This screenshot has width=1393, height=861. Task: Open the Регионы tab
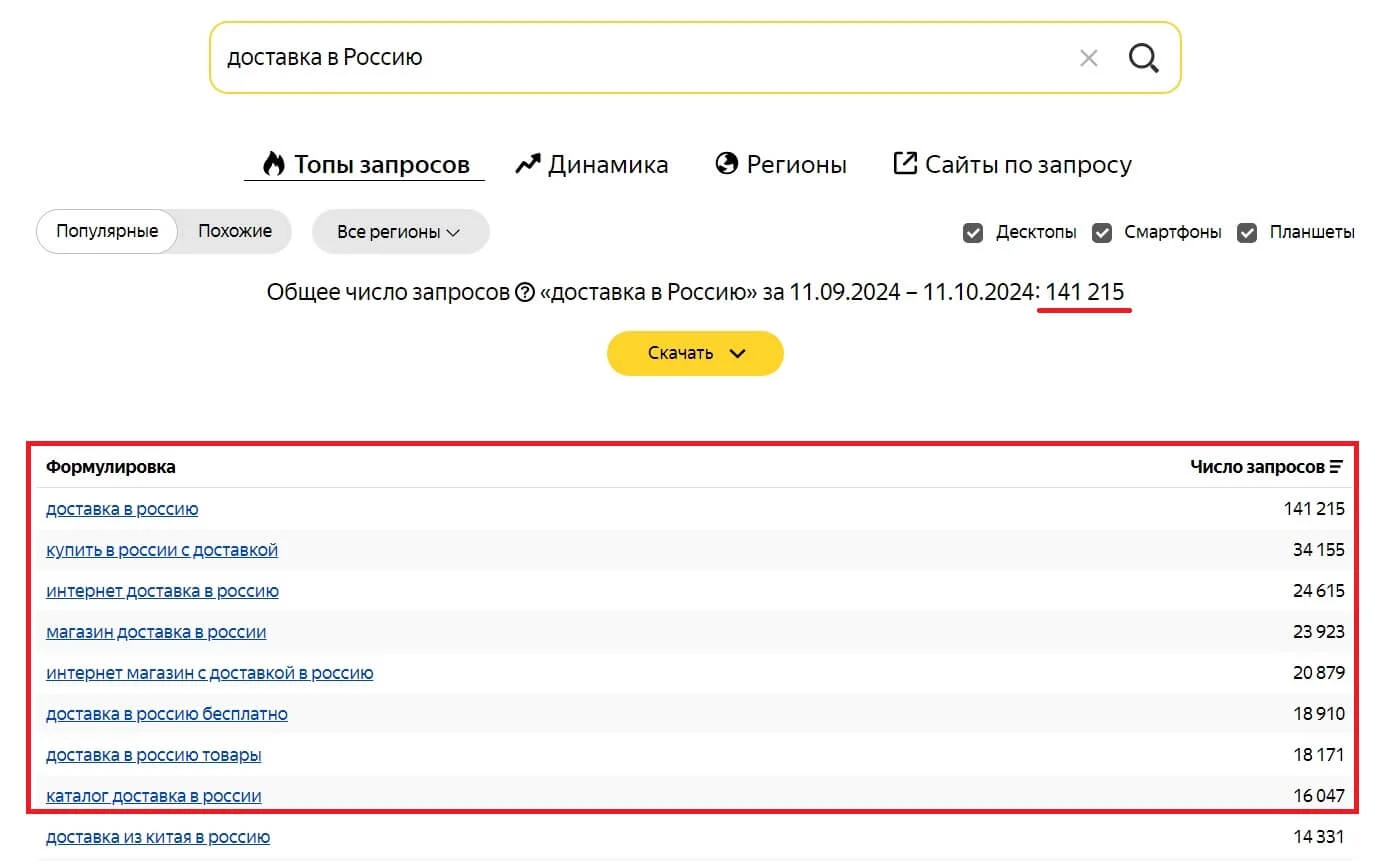[782, 164]
